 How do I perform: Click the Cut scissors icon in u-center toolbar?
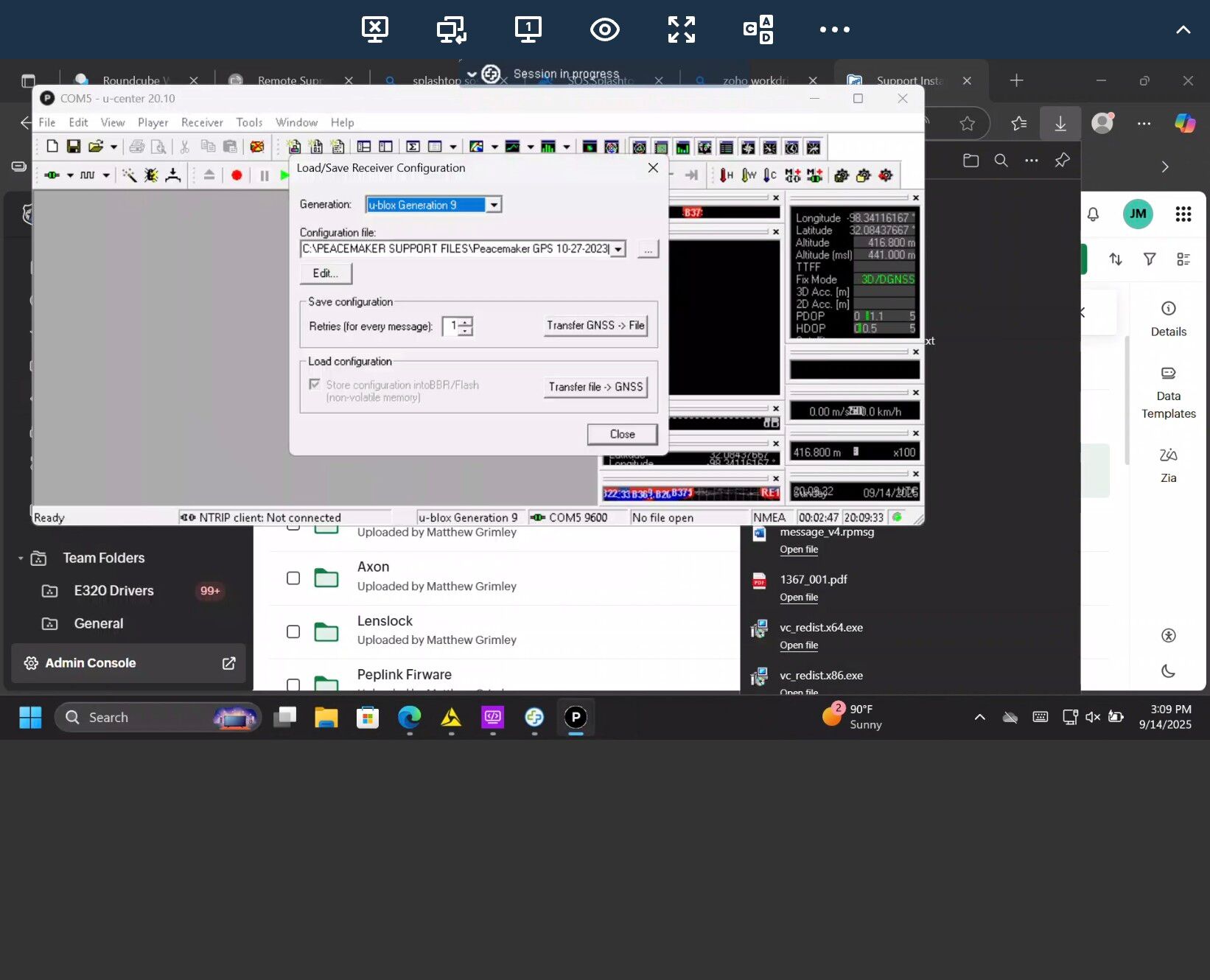pyautogui.click(x=185, y=147)
